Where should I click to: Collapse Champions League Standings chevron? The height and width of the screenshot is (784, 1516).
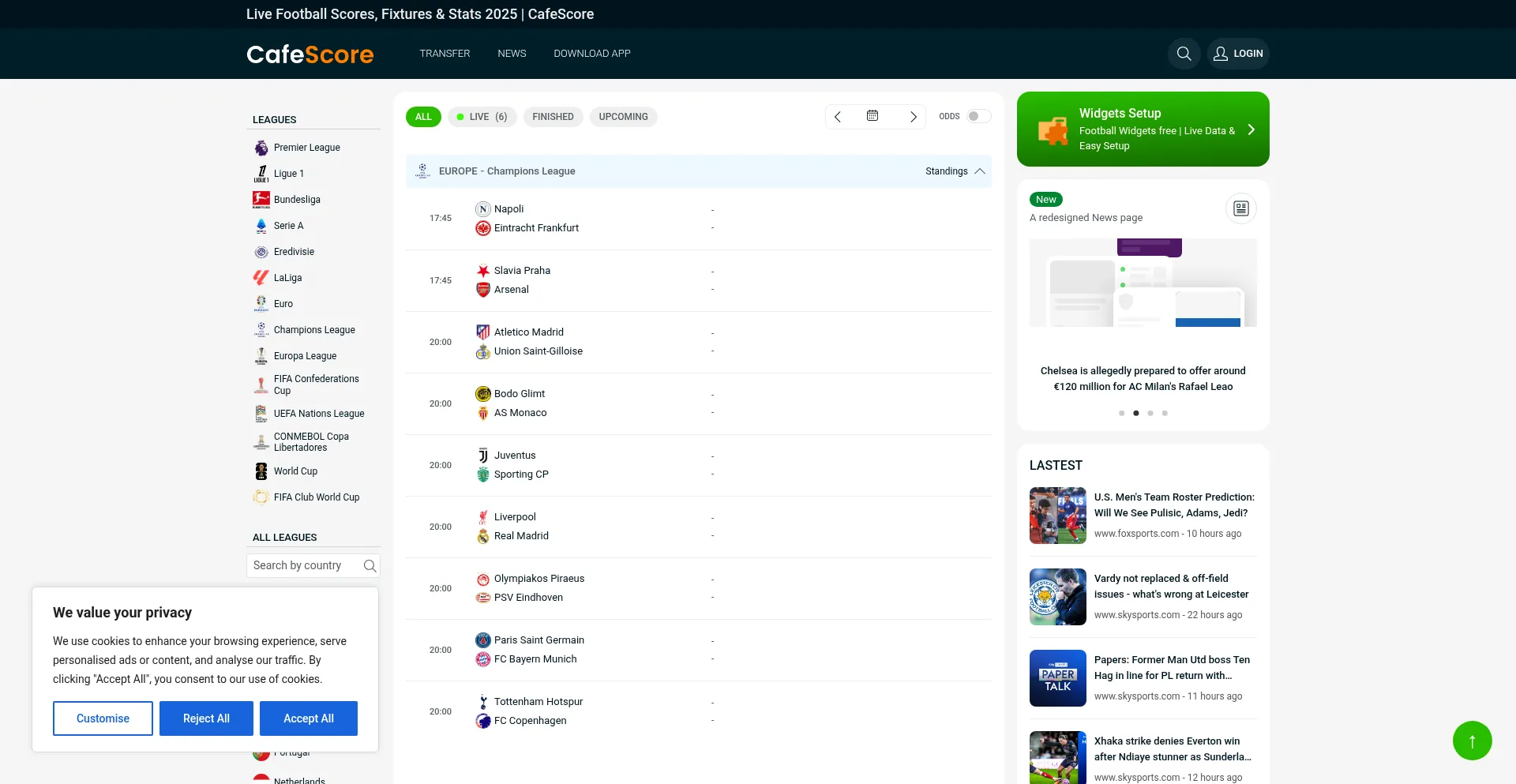pos(980,171)
